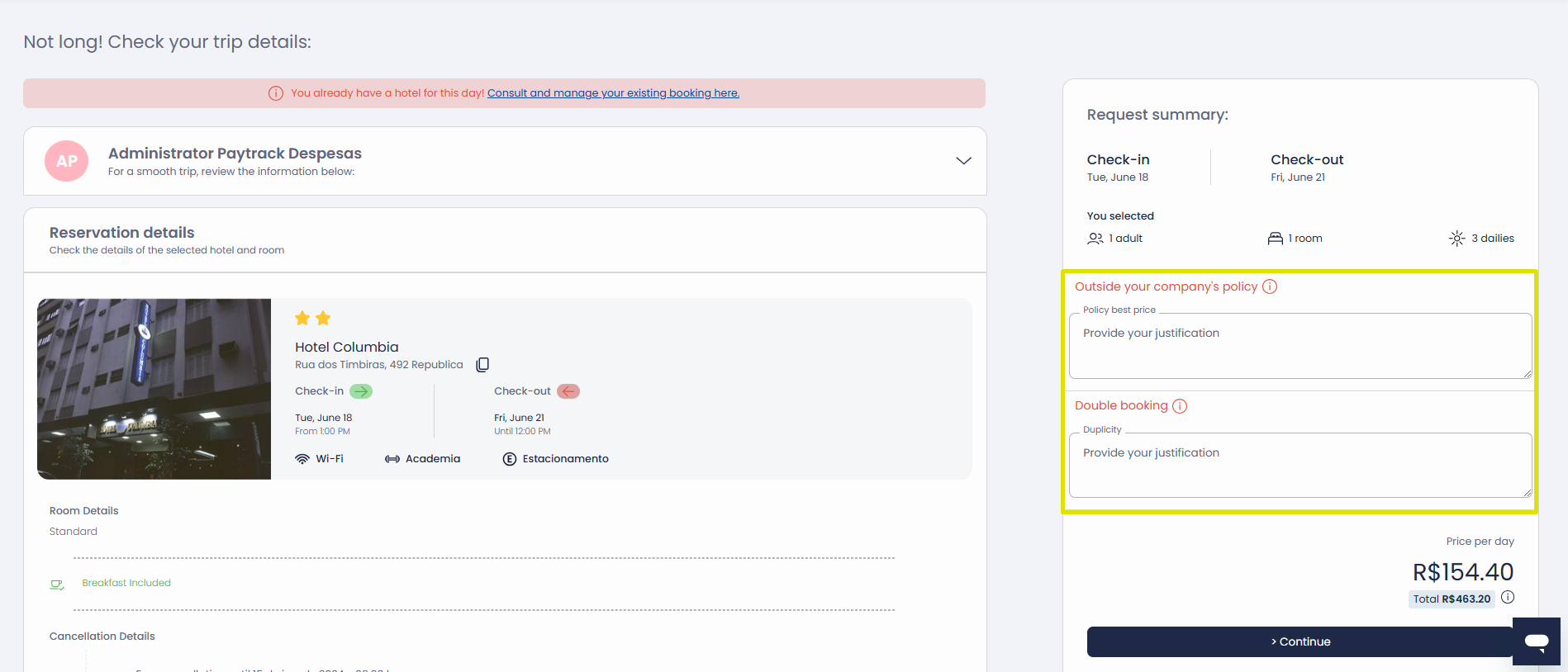1568x672 pixels.
Task: Click the breakfast included cup icon
Action: 57,584
